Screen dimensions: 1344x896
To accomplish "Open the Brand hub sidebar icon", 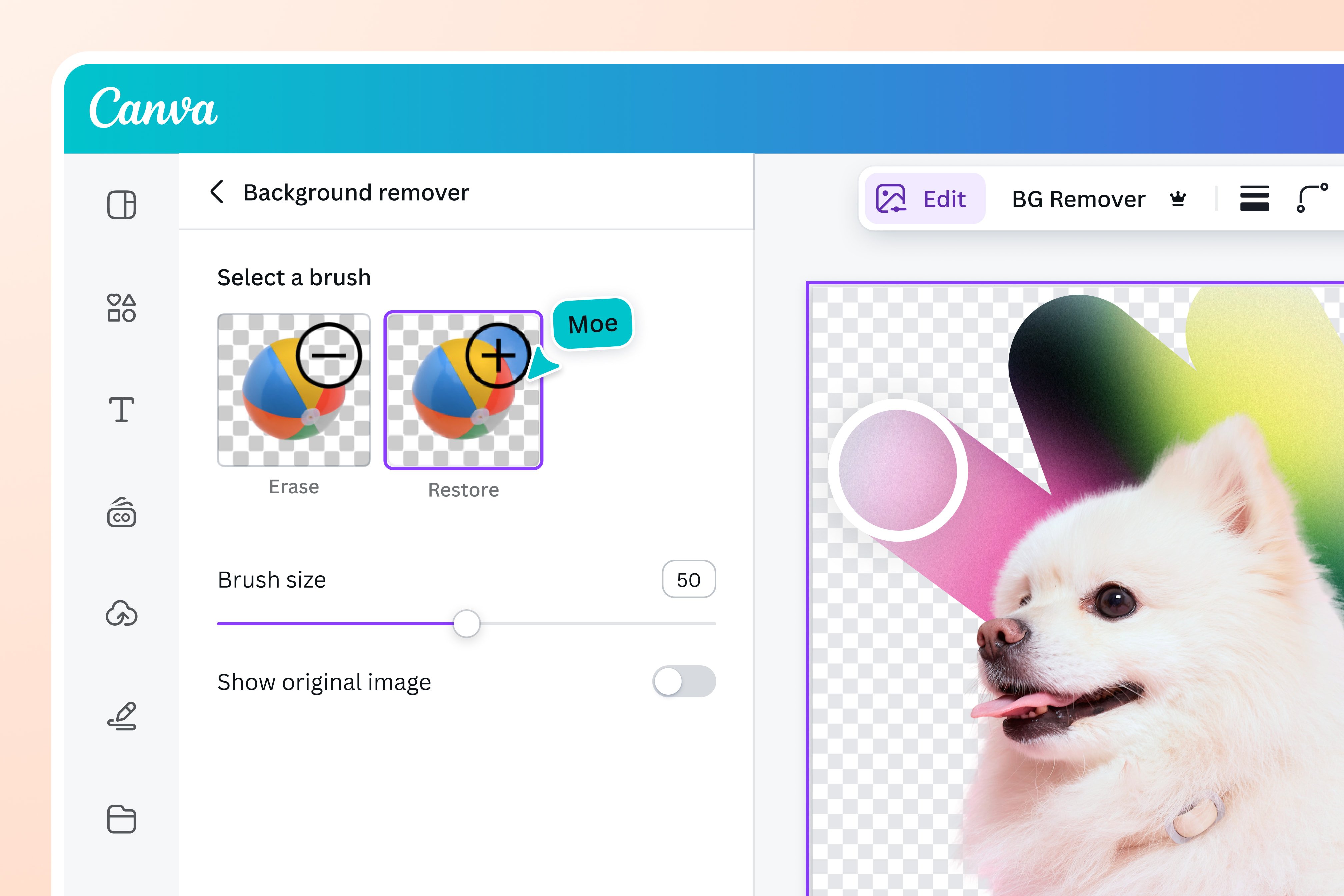I will coord(121,513).
